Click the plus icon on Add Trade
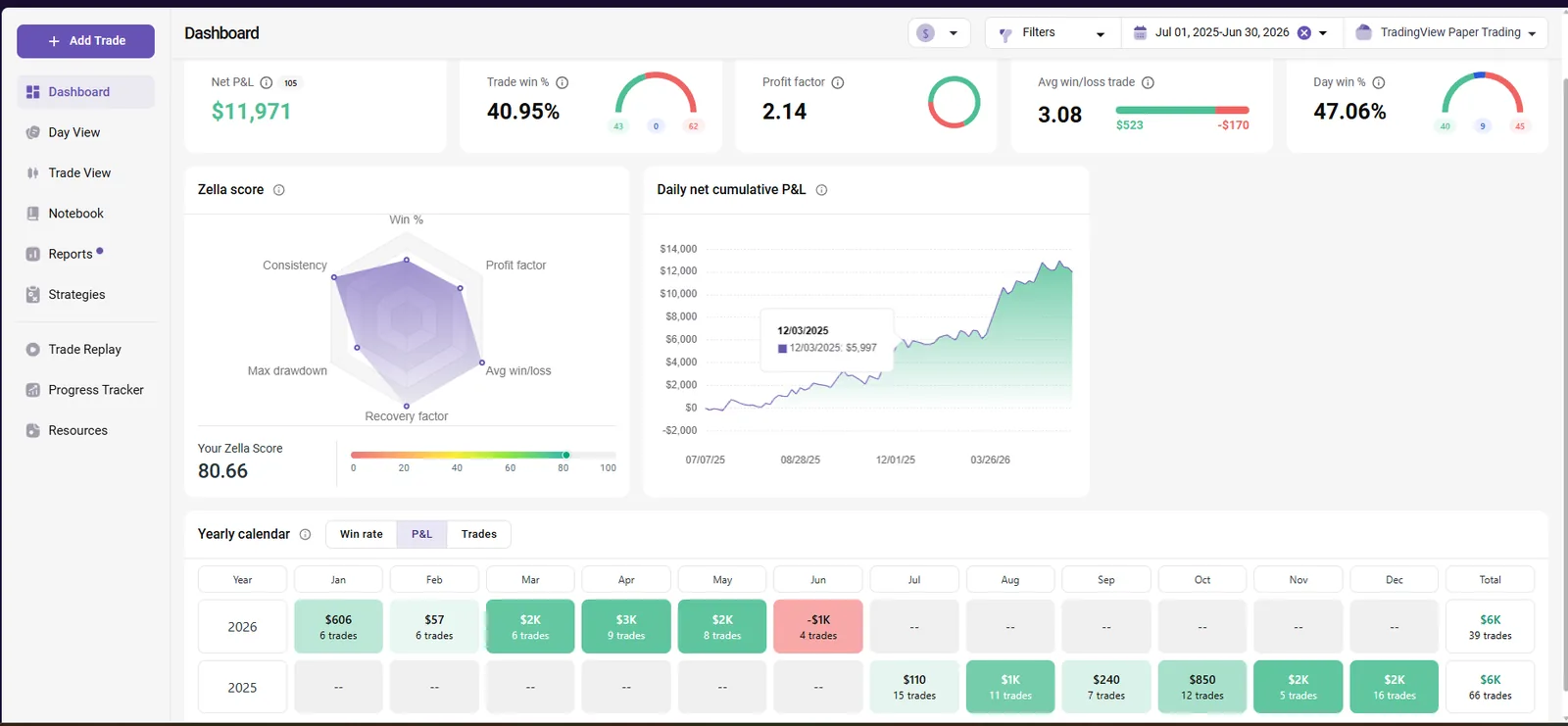The image size is (1568, 726). 54,41
